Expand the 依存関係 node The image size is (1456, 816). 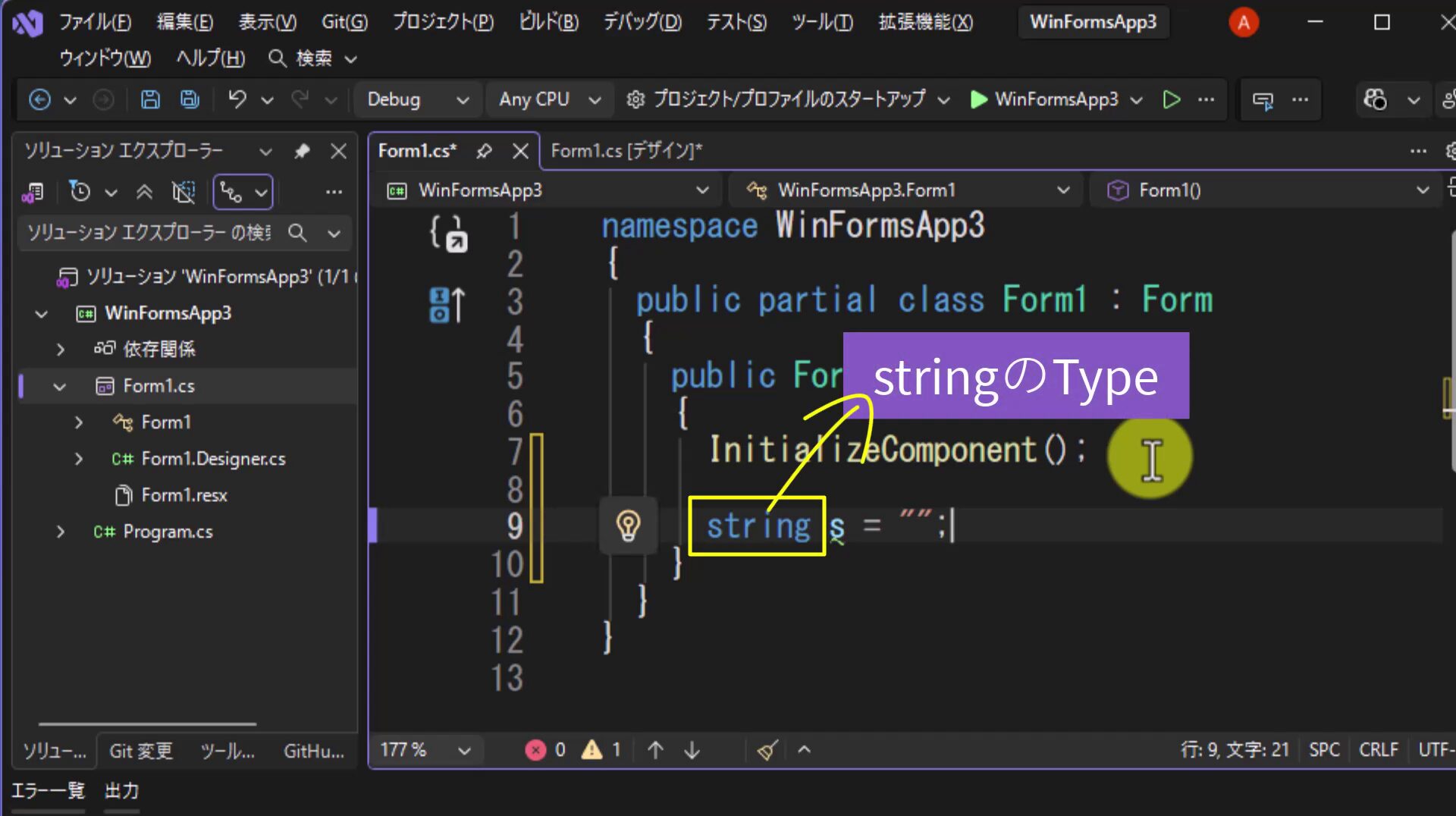coord(61,350)
